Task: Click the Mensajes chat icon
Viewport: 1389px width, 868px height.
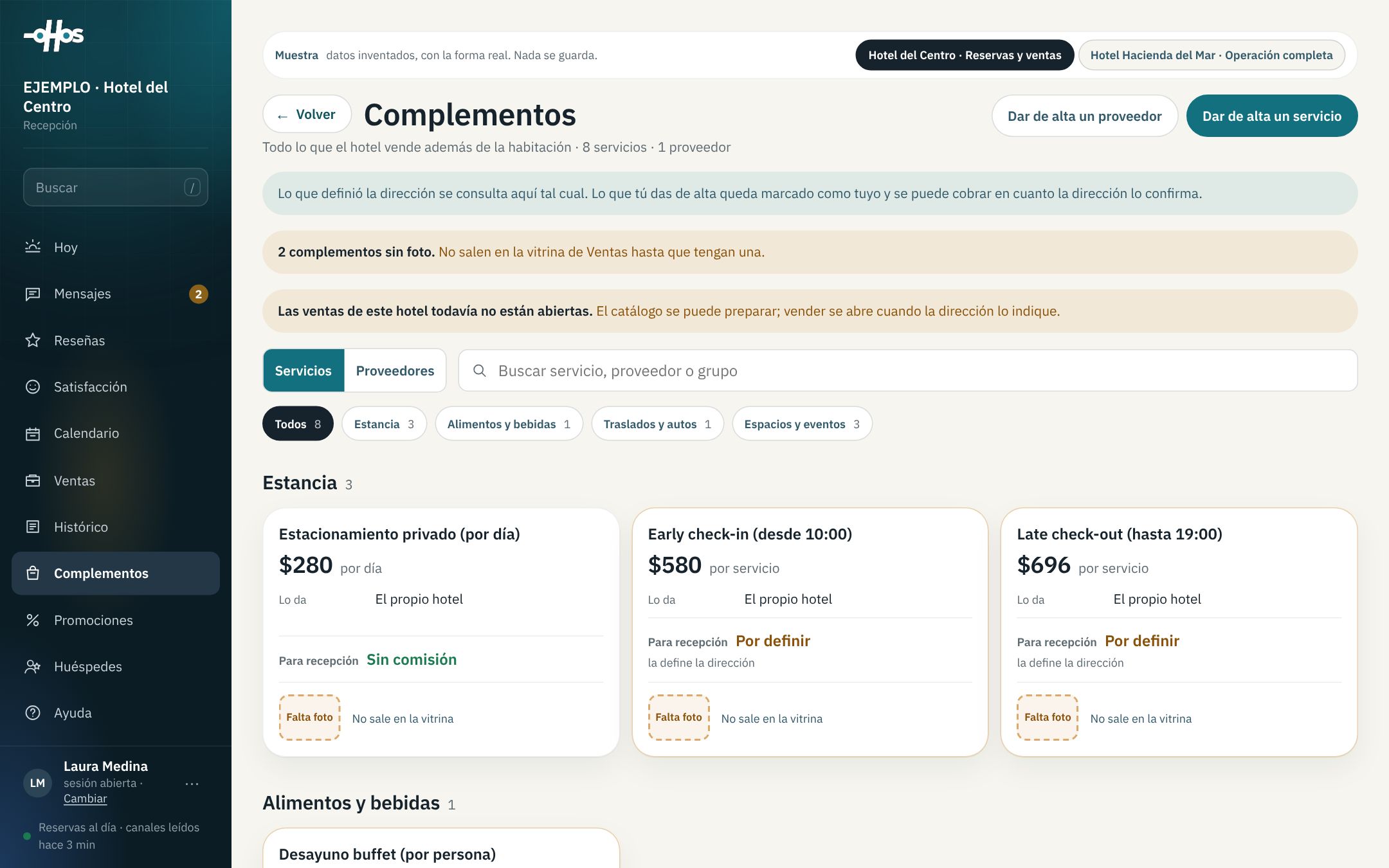Action: click(x=33, y=294)
